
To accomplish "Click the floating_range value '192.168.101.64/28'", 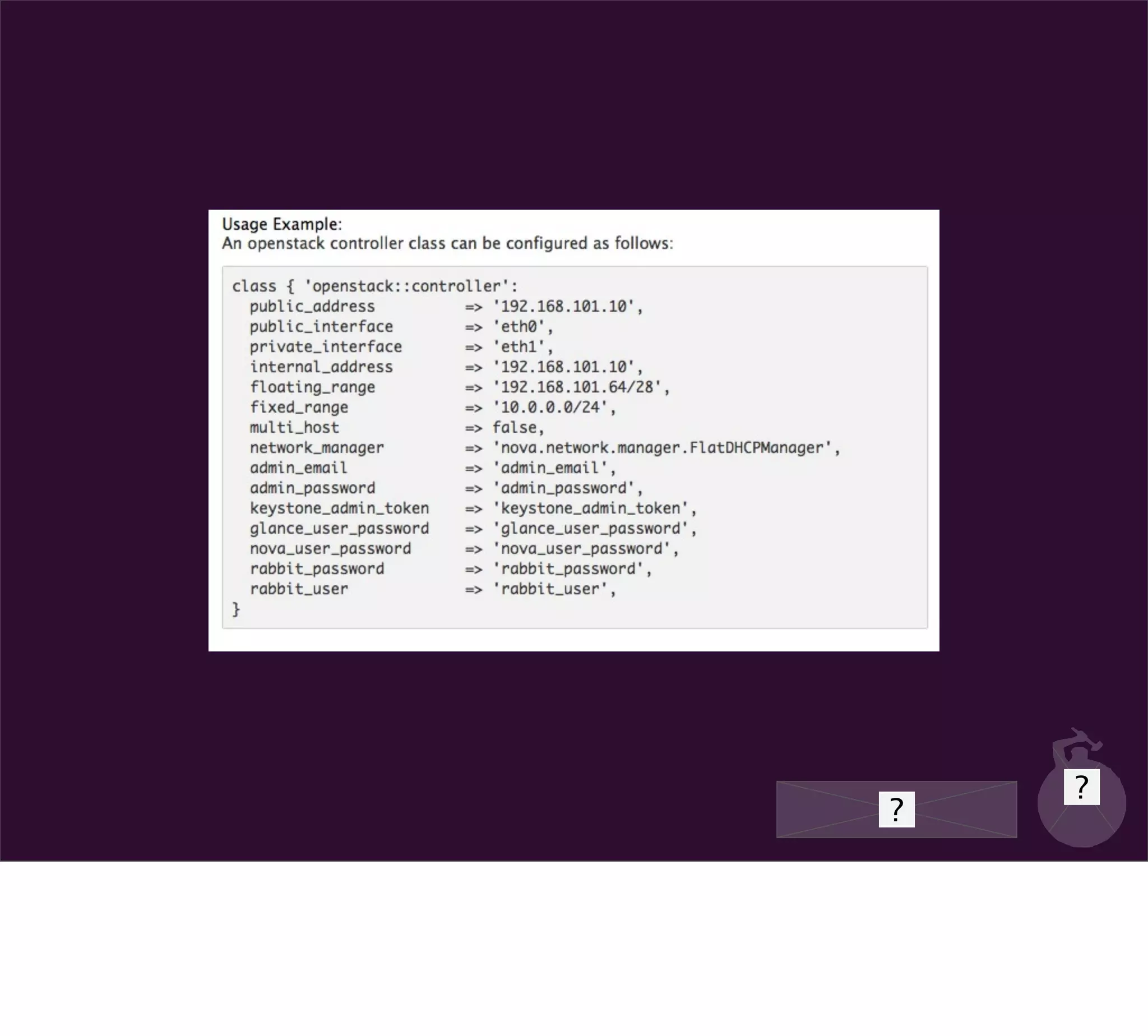I will point(580,387).
